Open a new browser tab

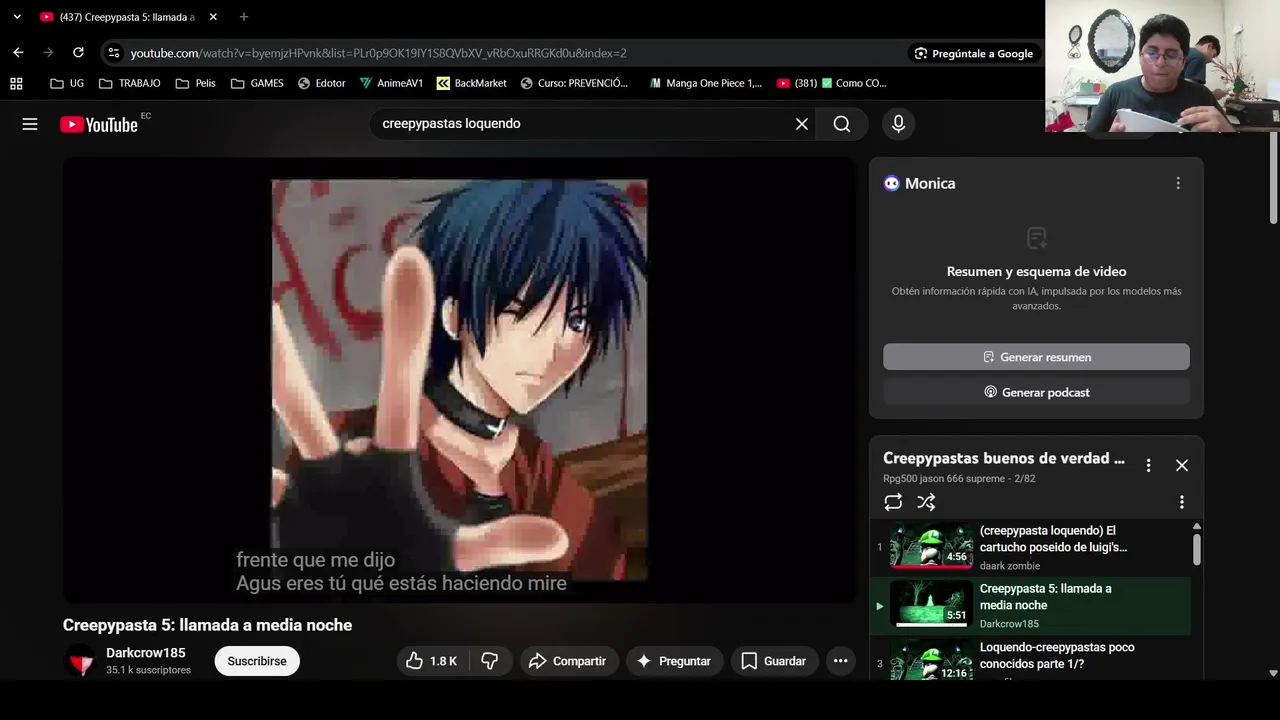pyautogui.click(x=243, y=17)
